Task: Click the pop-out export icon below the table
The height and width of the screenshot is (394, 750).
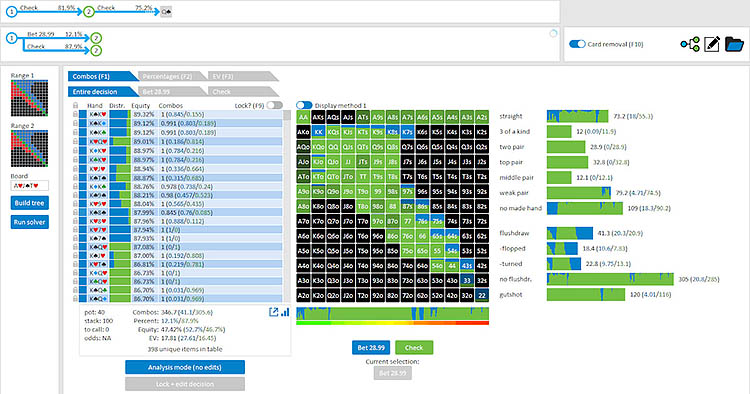Action: [274, 312]
